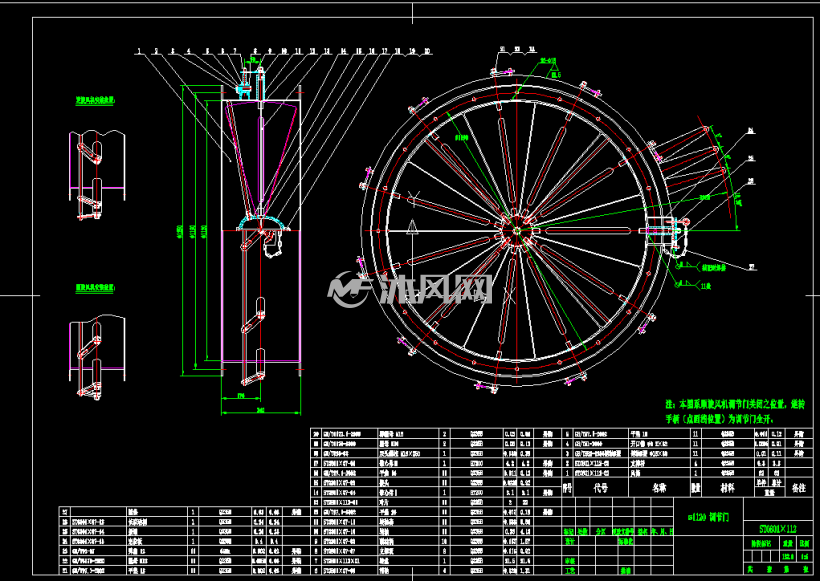Click leader balloon number 1 above the section view

point(139,51)
